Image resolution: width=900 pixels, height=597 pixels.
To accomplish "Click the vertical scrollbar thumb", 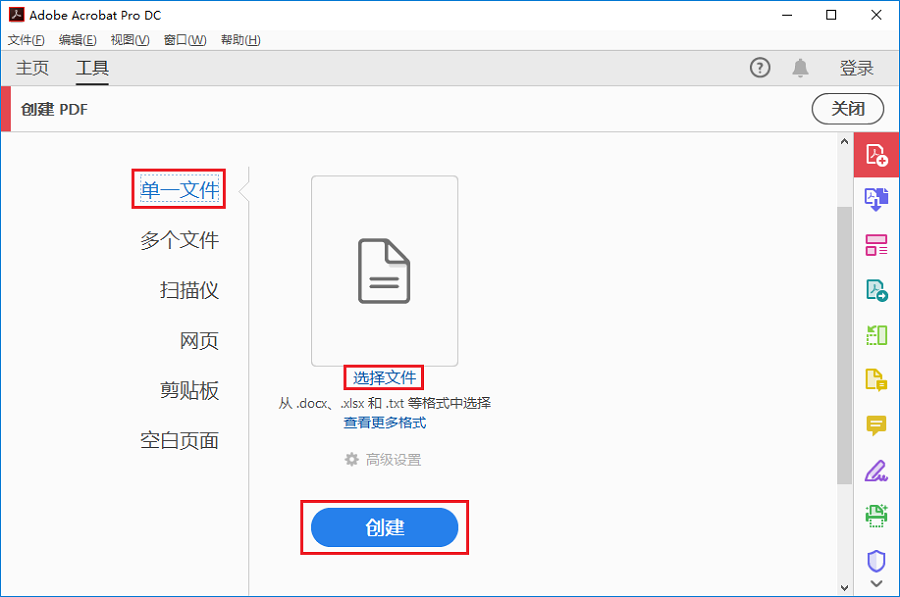I will point(844,344).
